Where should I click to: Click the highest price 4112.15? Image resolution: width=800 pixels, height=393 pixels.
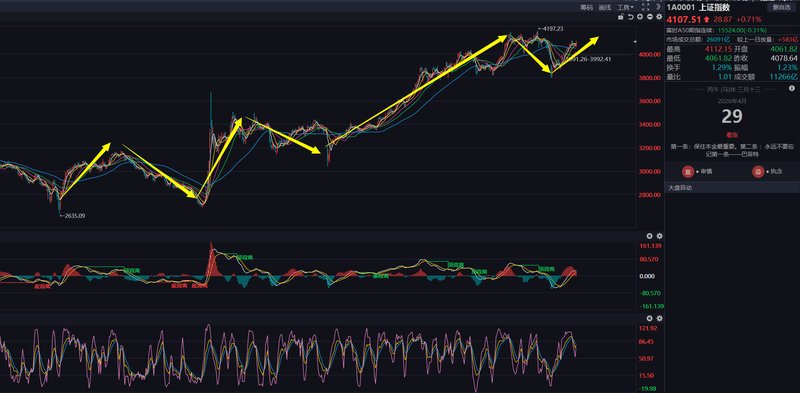click(x=718, y=49)
